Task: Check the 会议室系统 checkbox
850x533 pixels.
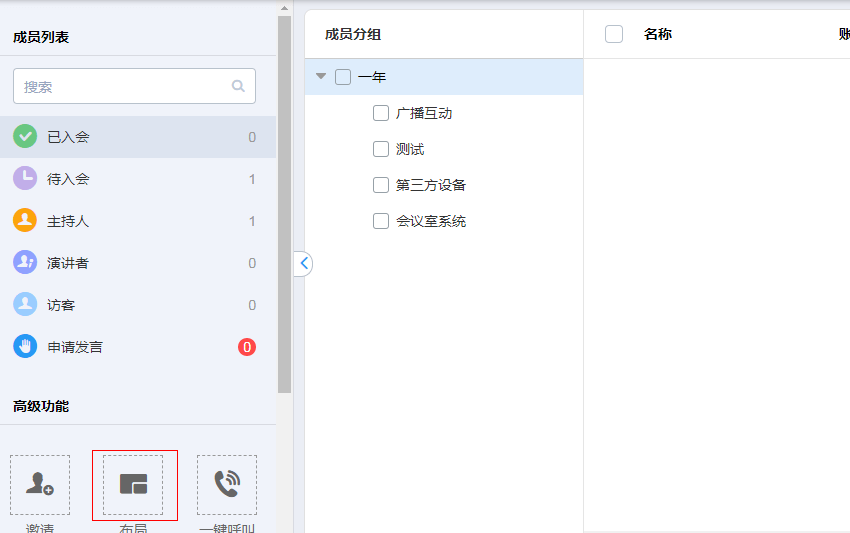Action: coord(381,221)
